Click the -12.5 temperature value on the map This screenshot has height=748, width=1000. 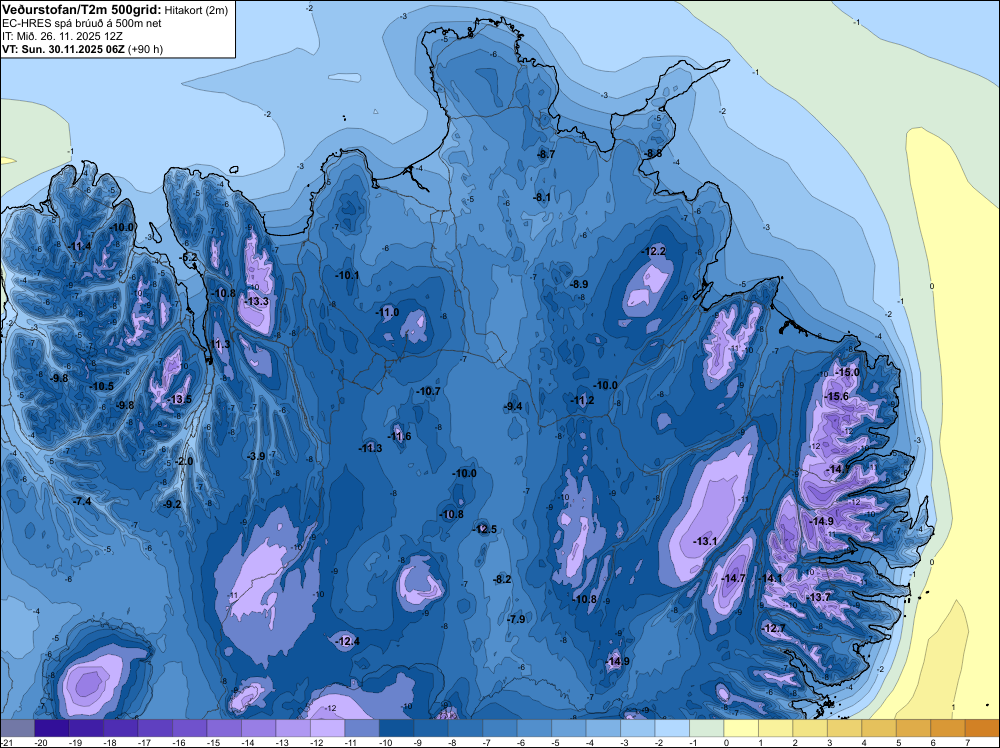pos(485,530)
